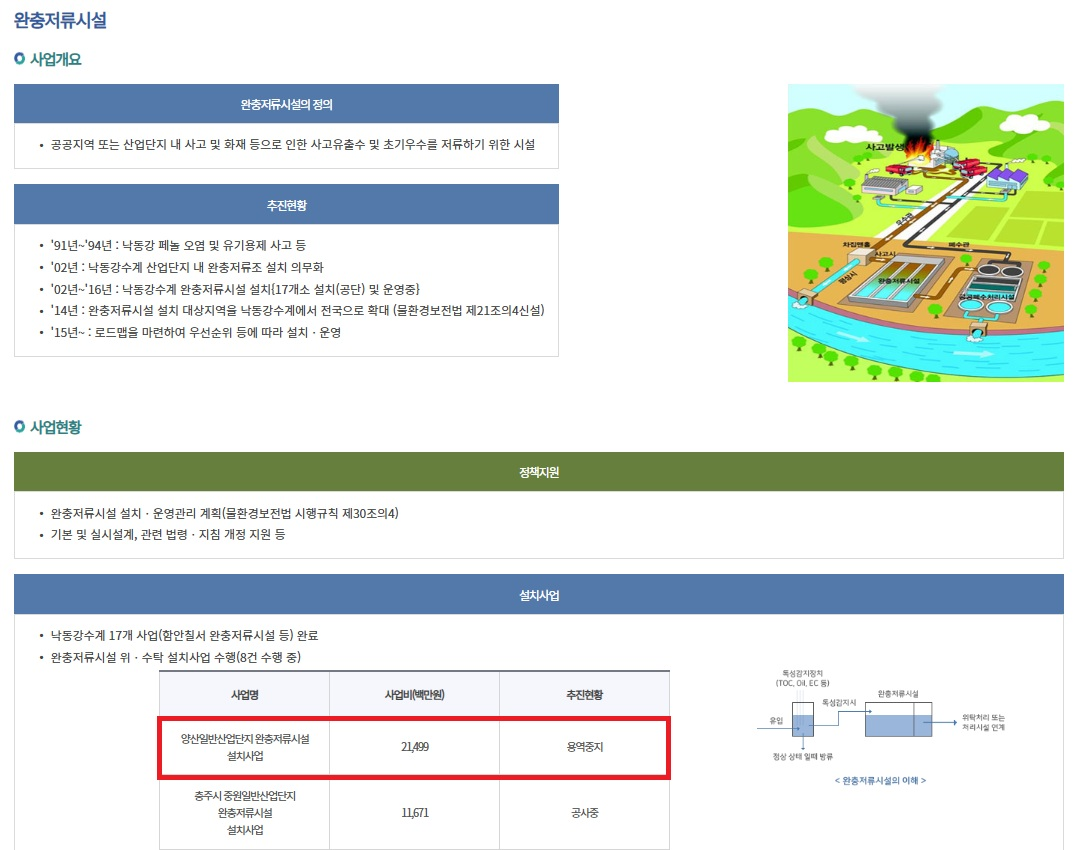Click the 양산일반산업단지 완충저류시설 설치사업 cell
This screenshot has height=850, width=1078.
pyautogui.click(x=245, y=748)
